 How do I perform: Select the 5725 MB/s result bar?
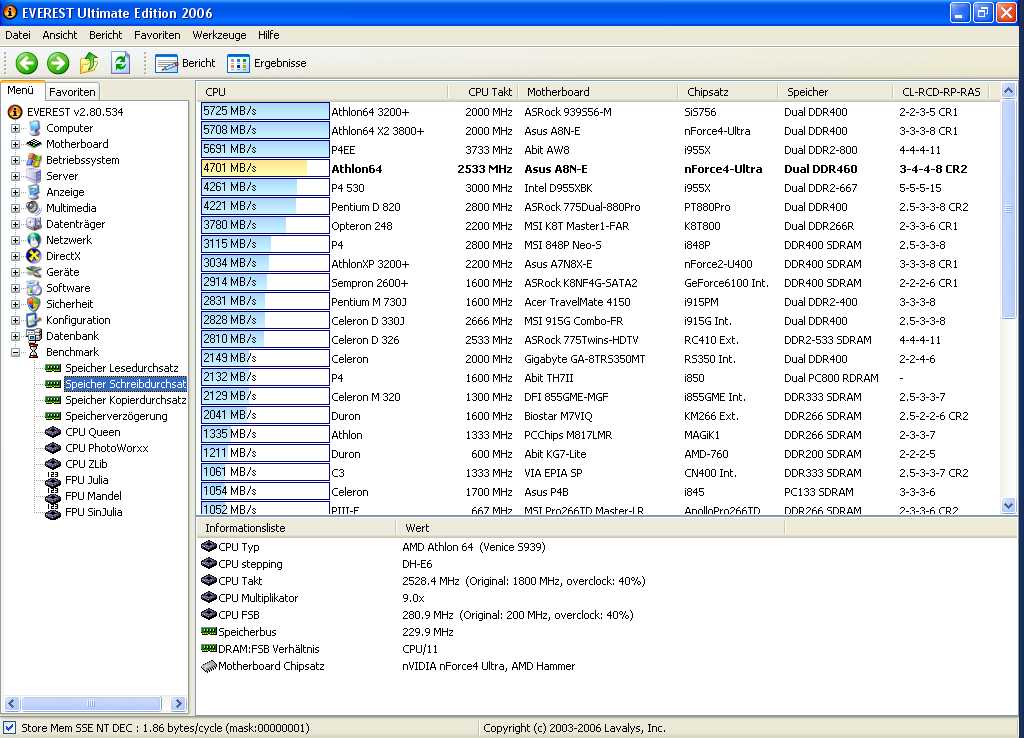pyautogui.click(x=264, y=111)
